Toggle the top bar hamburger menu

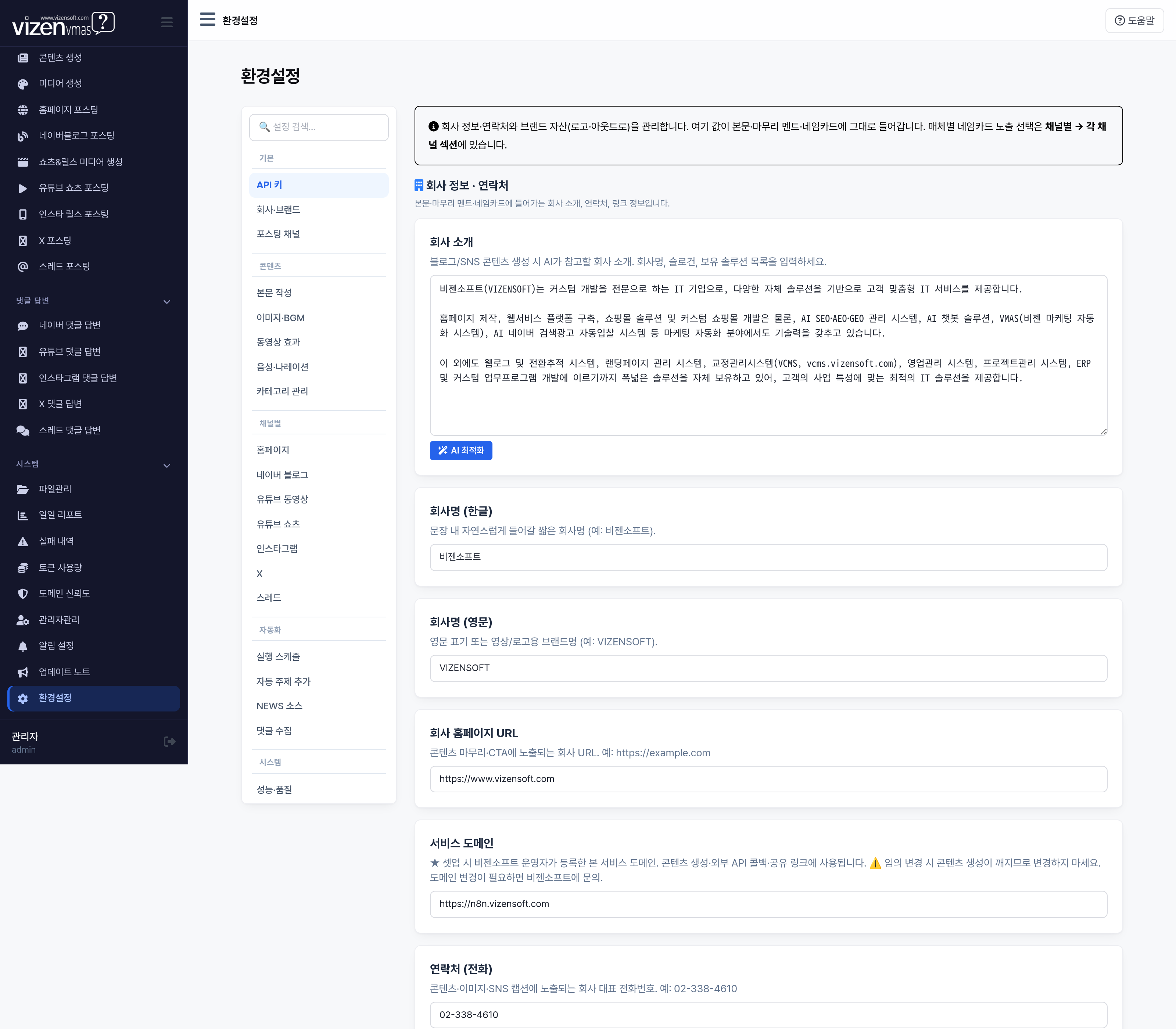(x=207, y=19)
